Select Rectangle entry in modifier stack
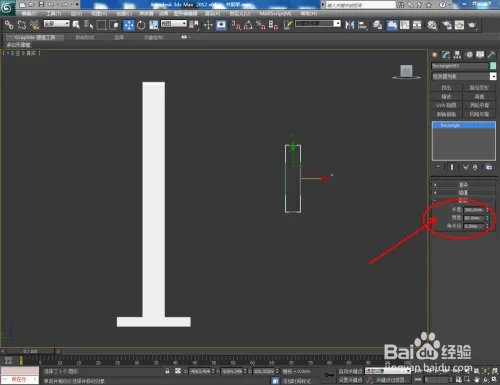The image size is (500, 385). (464, 125)
